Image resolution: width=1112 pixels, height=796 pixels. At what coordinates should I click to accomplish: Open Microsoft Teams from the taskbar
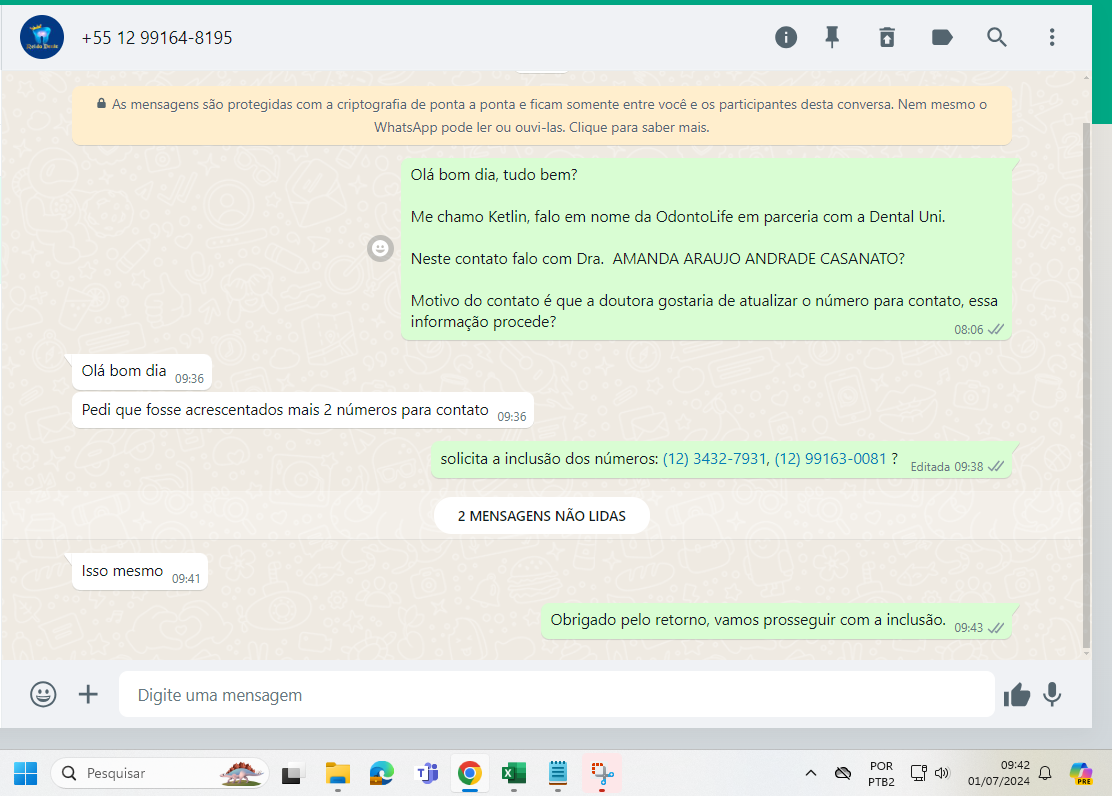426,773
